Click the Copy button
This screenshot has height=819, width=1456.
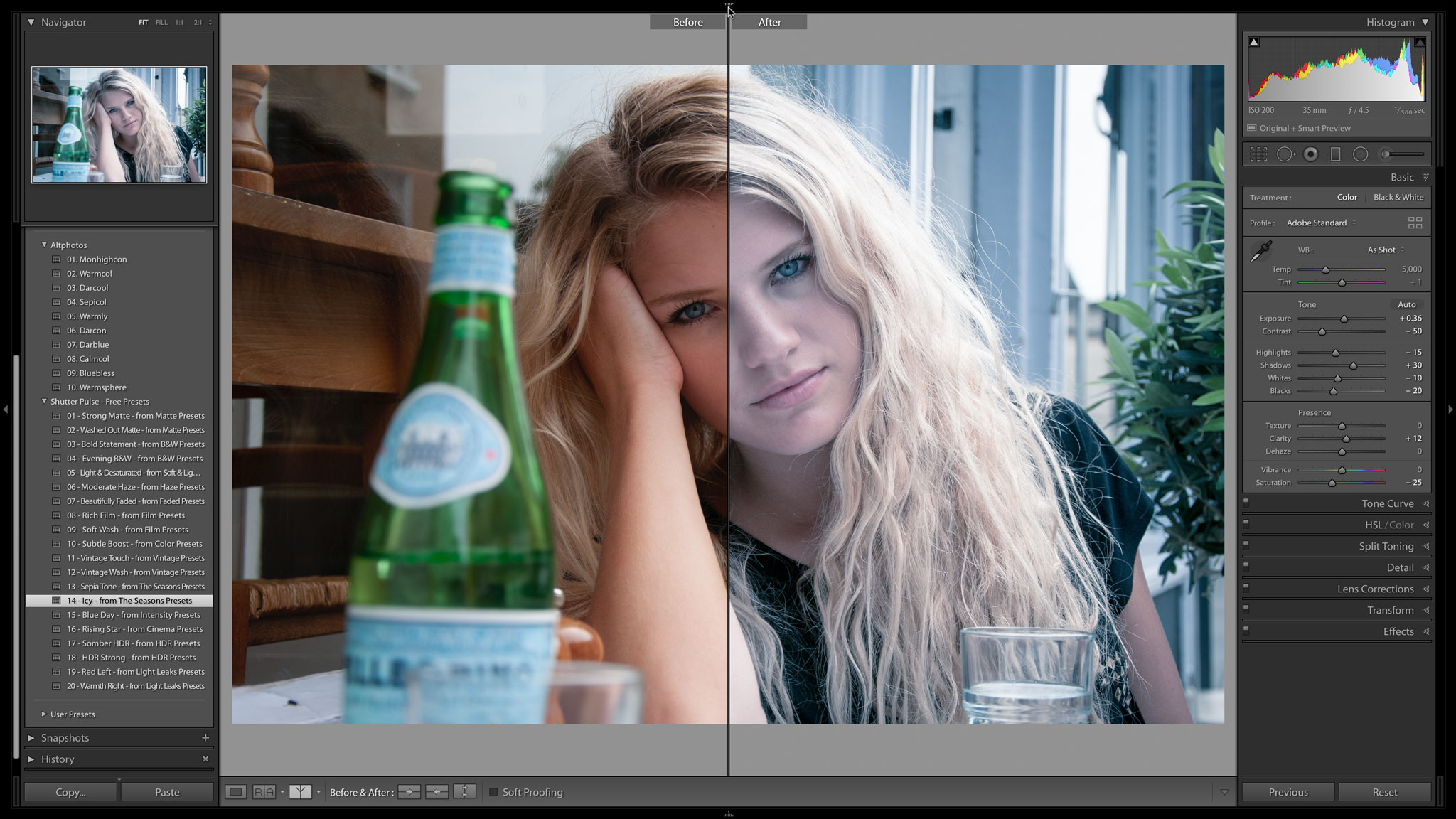69,791
